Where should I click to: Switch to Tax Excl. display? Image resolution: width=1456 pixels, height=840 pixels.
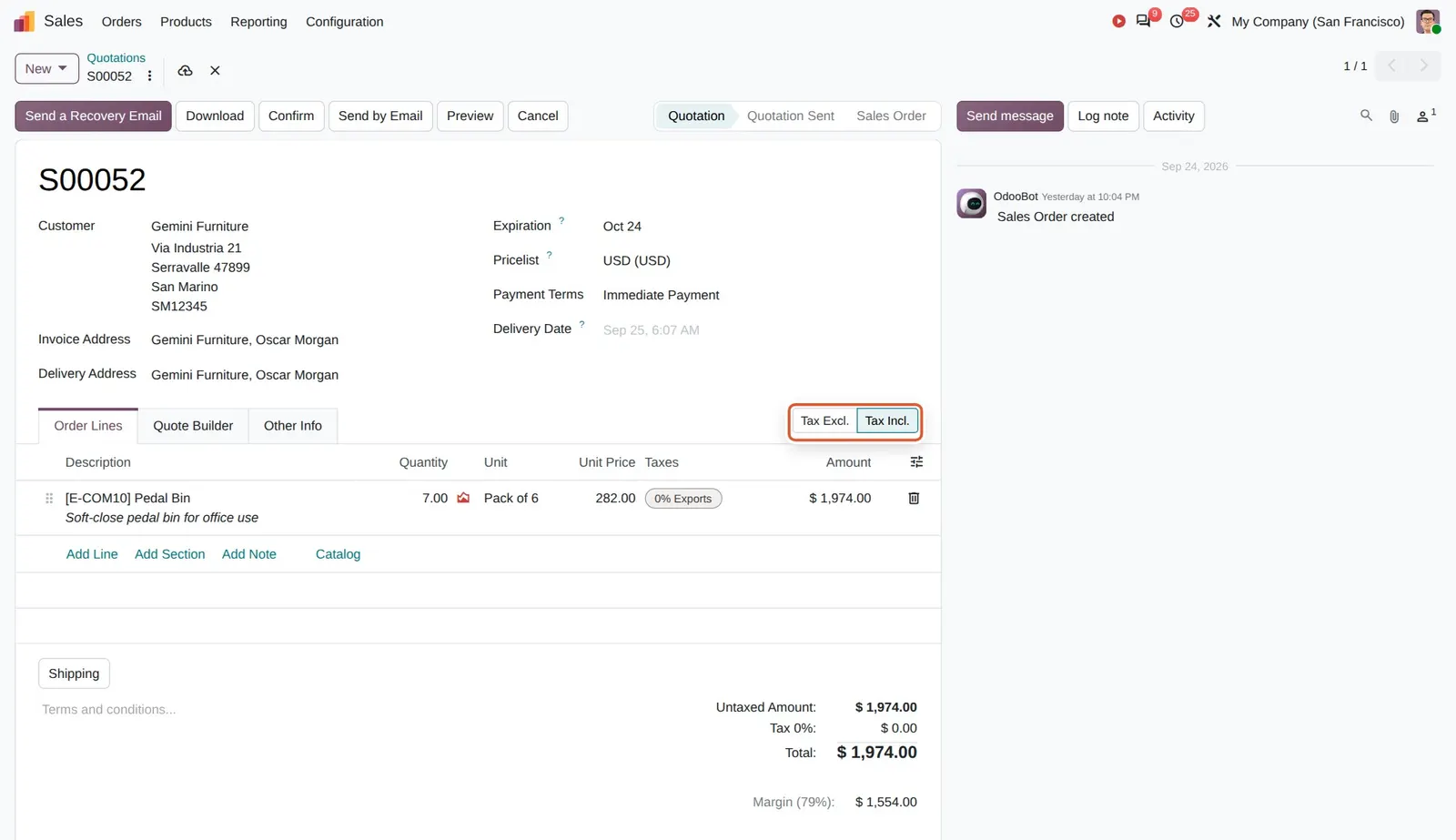tap(824, 420)
